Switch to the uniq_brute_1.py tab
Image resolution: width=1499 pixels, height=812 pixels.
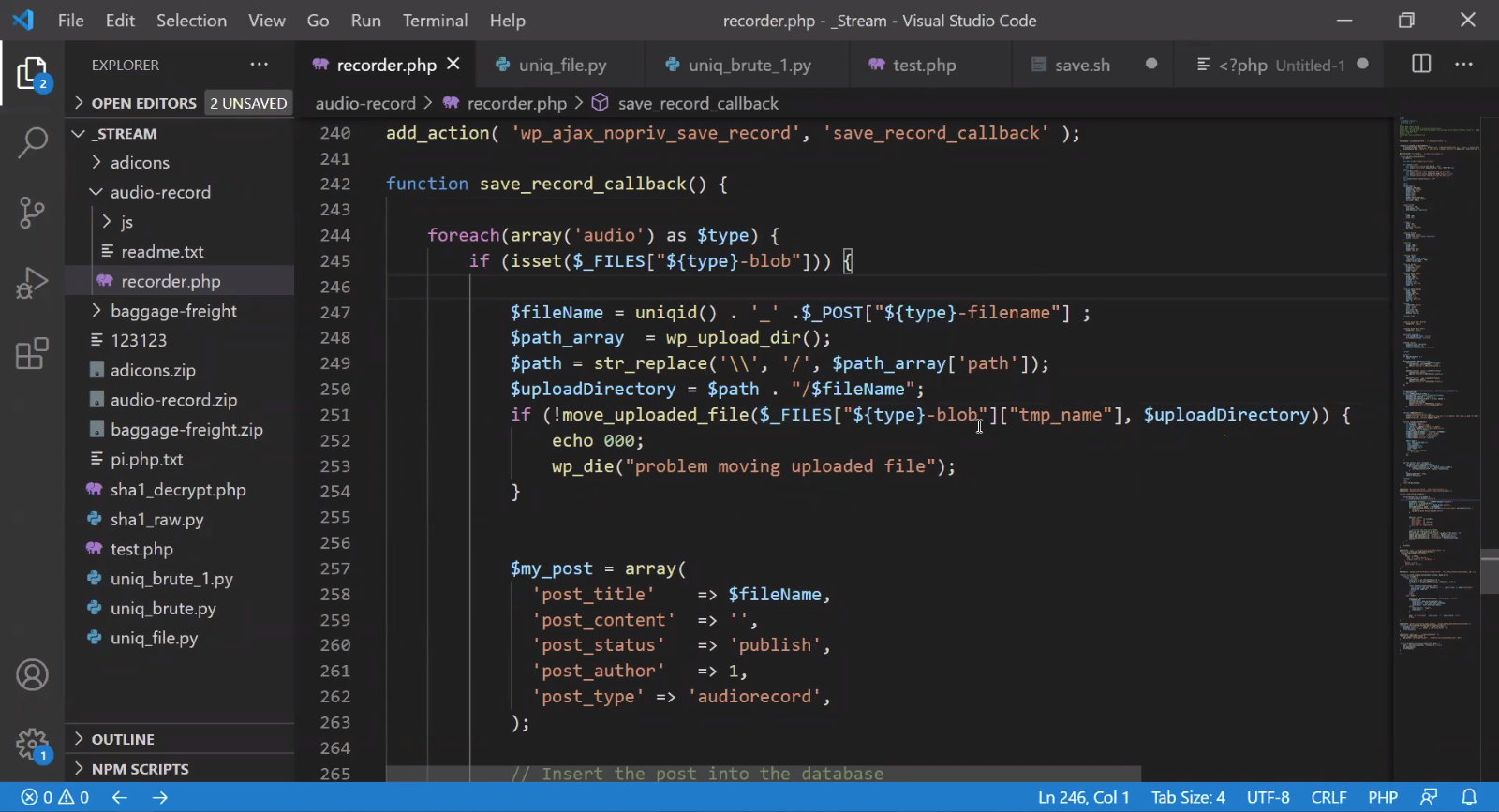748,65
